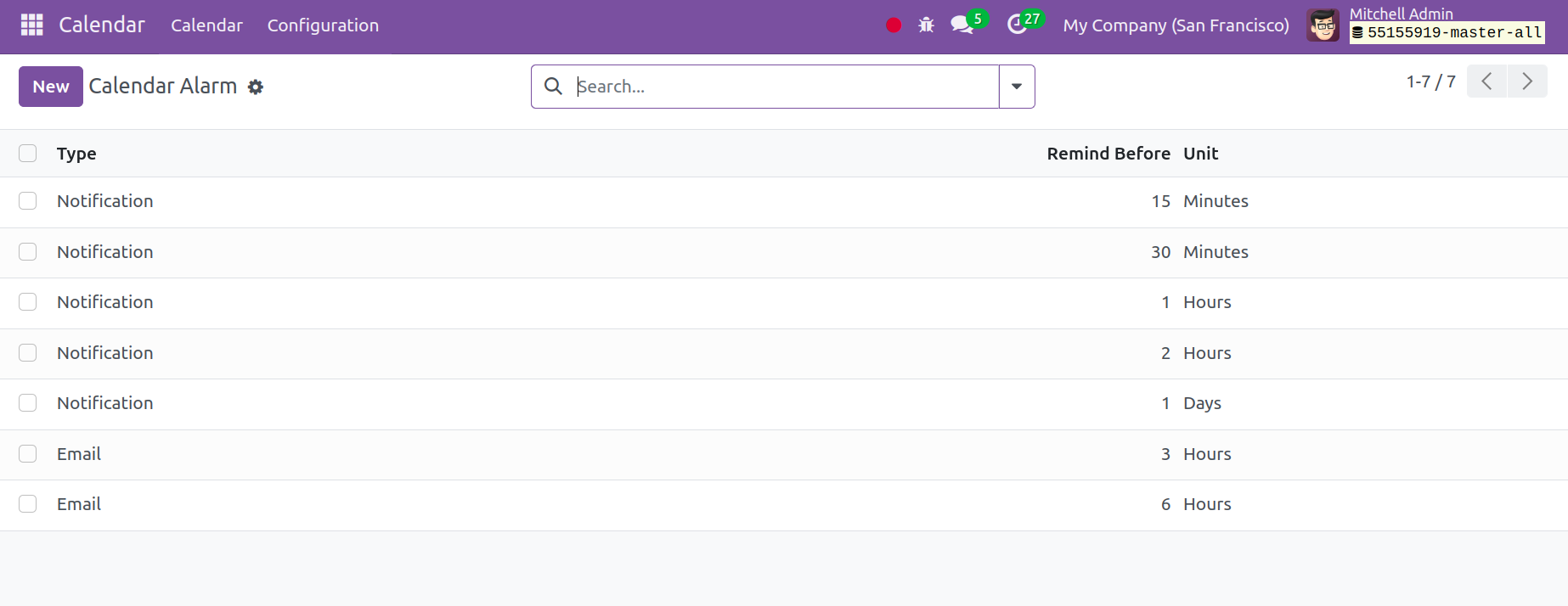Open the Calendar menu item
Screen dimensions: 1568x606
click(x=206, y=25)
